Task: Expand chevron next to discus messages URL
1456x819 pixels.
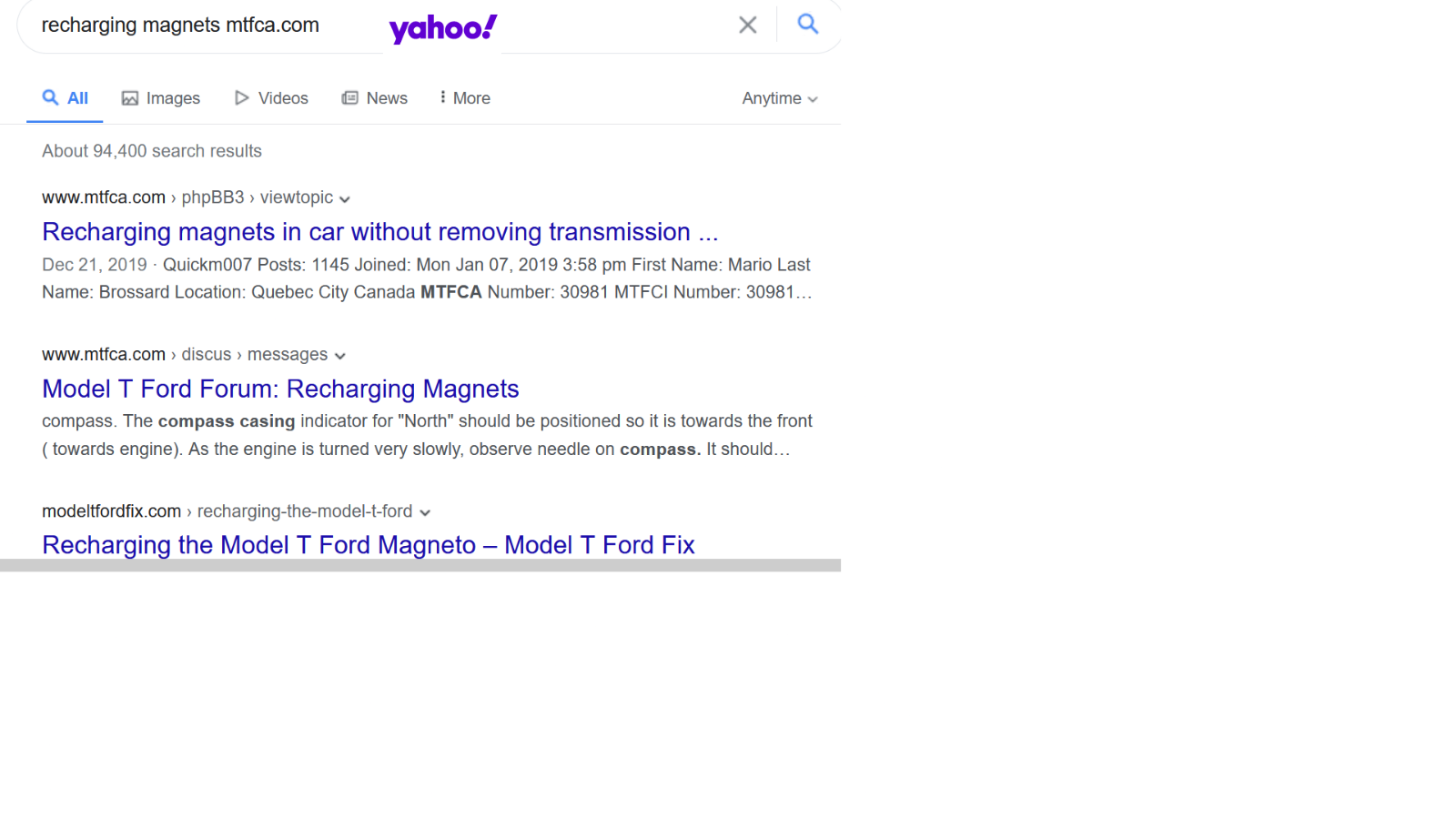Action: click(340, 356)
